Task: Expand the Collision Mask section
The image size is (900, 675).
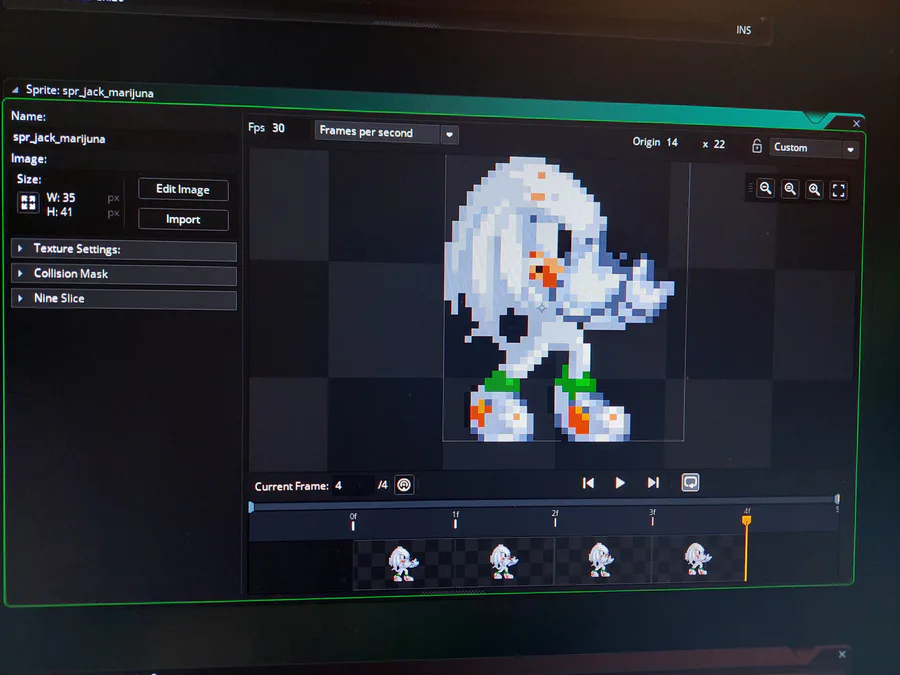Action: (123, 274)
